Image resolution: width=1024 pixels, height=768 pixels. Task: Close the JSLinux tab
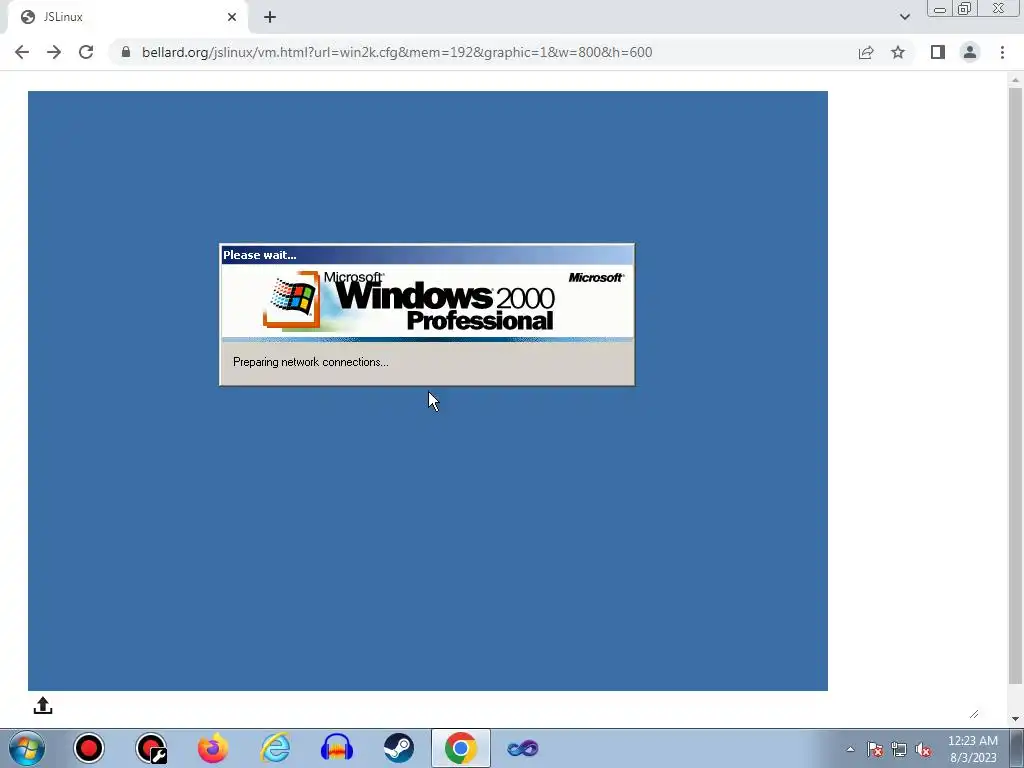[232, 17]
